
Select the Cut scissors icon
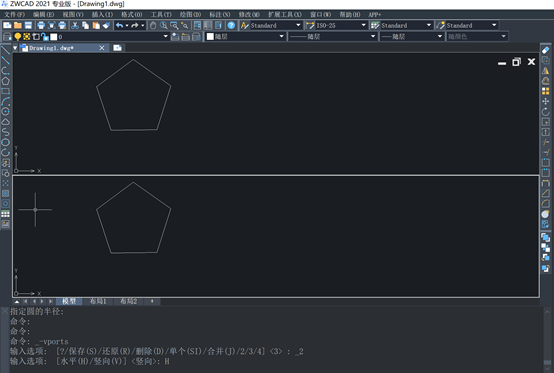pos(75,25)
